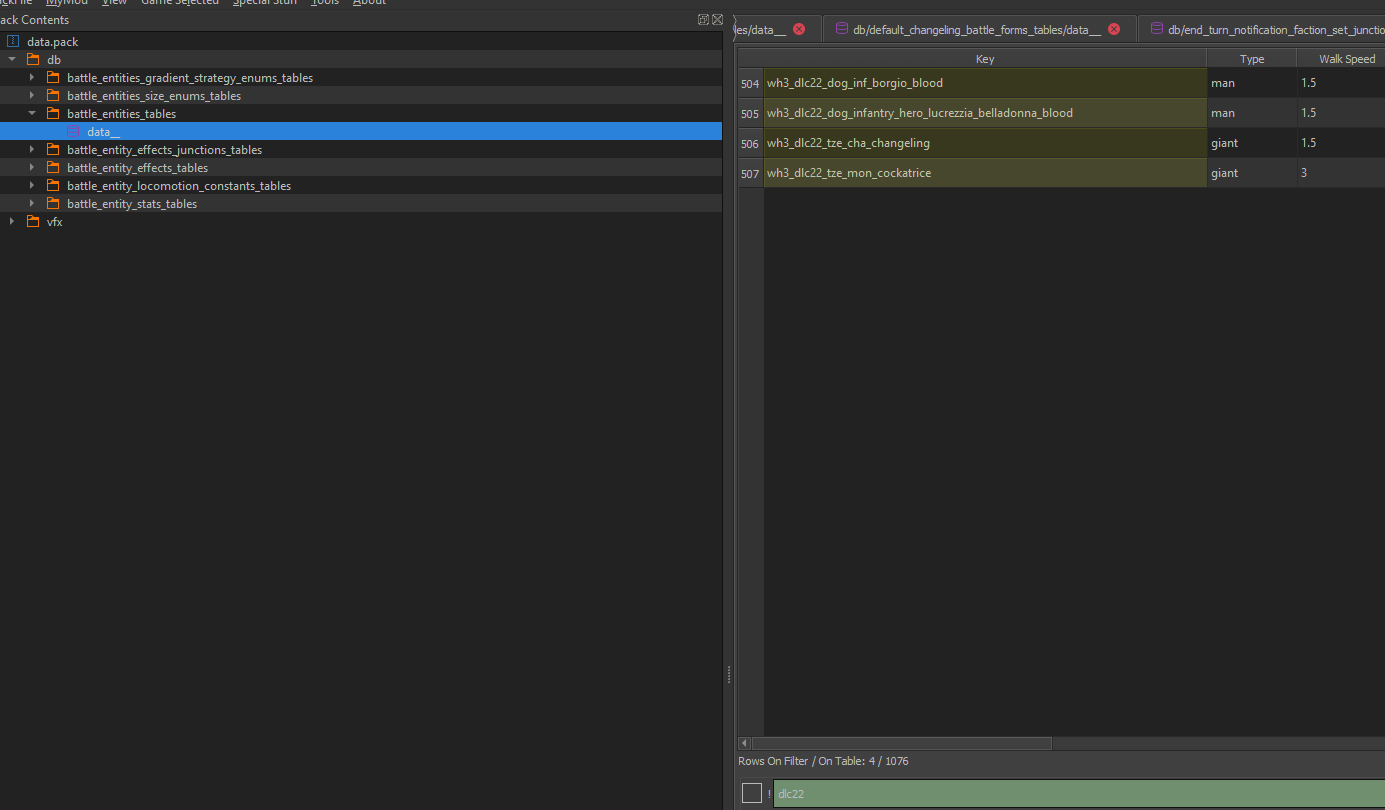
Task: Sort by the Key column header
Action: 985,59
